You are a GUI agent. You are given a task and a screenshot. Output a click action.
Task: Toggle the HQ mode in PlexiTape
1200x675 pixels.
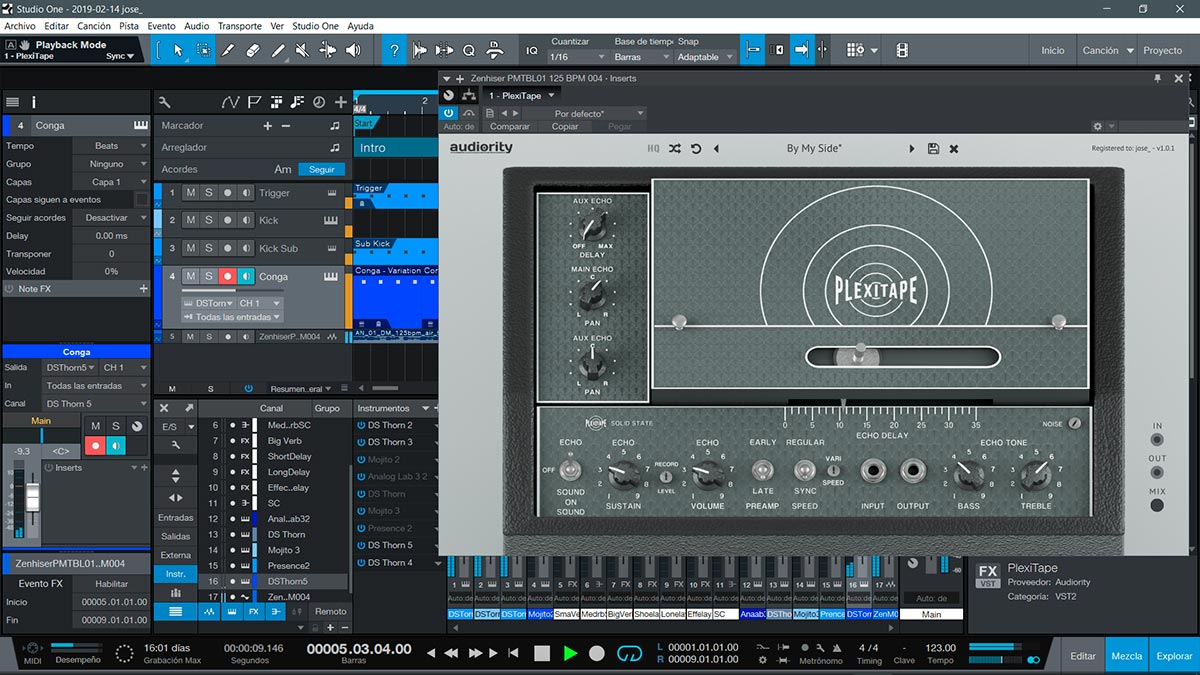(x=653, y=149)
